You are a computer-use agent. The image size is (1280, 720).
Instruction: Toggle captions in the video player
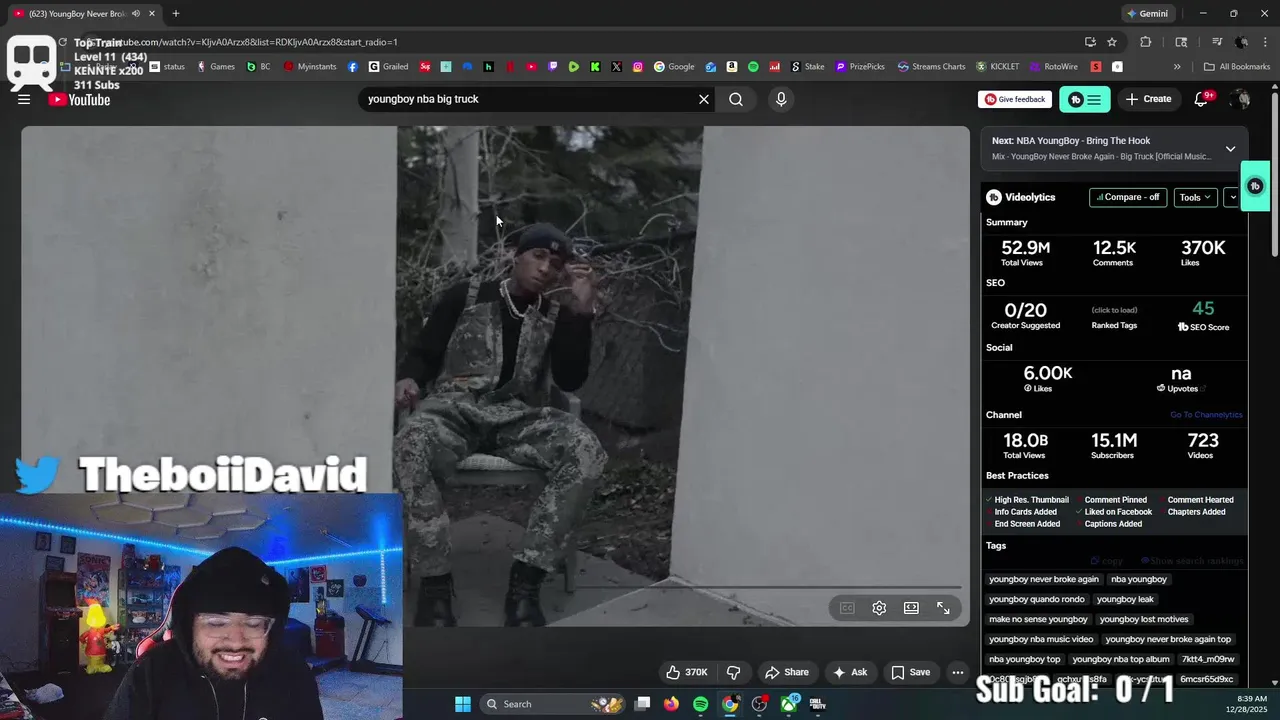click(x=847, y=608)
